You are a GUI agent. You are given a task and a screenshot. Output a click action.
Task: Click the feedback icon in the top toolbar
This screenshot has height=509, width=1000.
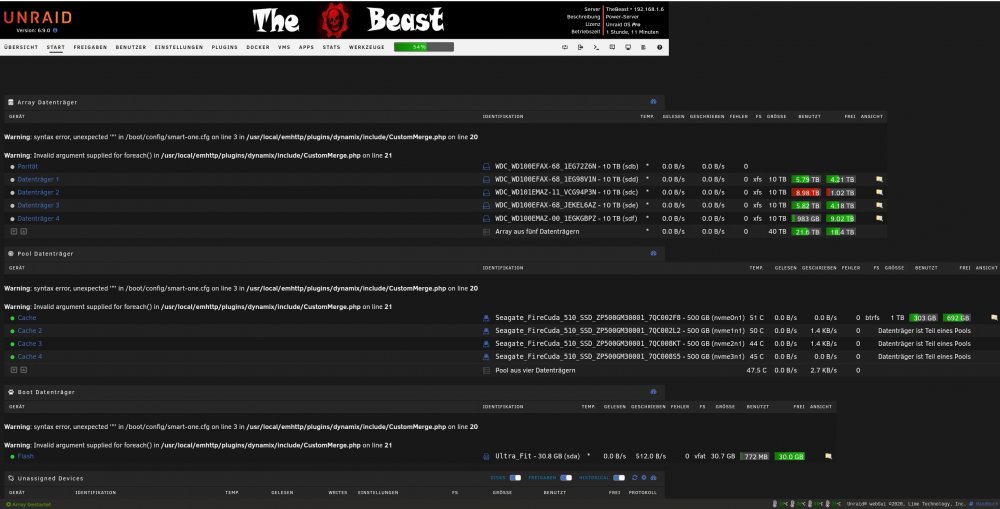612,47
